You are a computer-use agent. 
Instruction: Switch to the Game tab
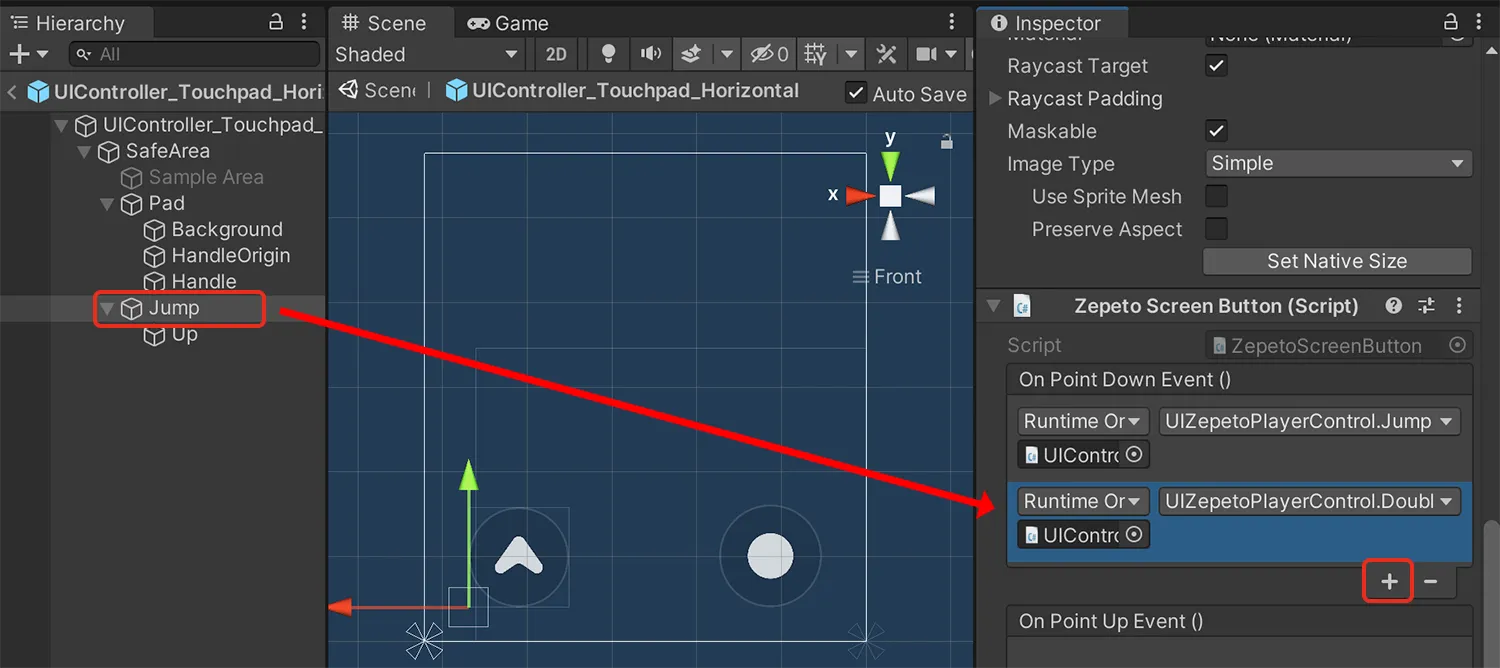click(509, 23)
